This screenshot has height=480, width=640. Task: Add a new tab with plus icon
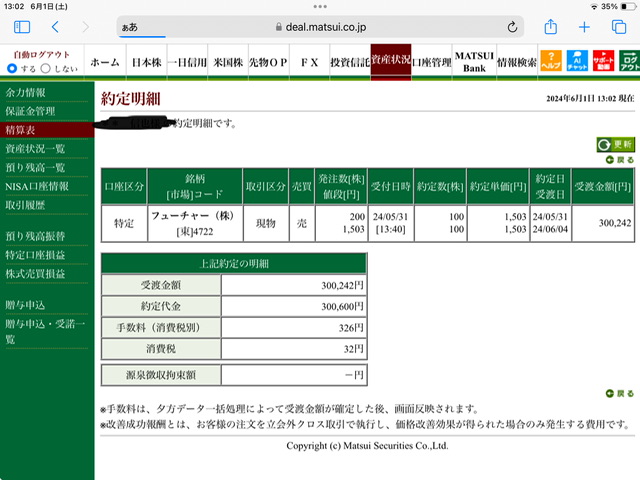pyautogui.click(x=584, y=27)
